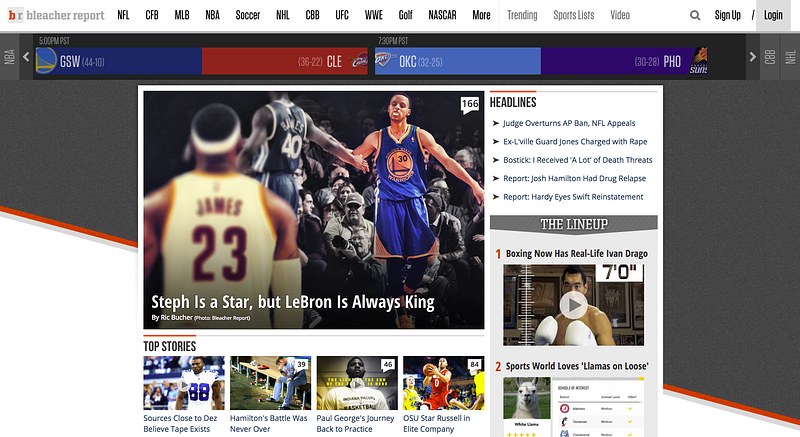
Task: Click the Phoenix Suns logo
Action: pos(698,61)
